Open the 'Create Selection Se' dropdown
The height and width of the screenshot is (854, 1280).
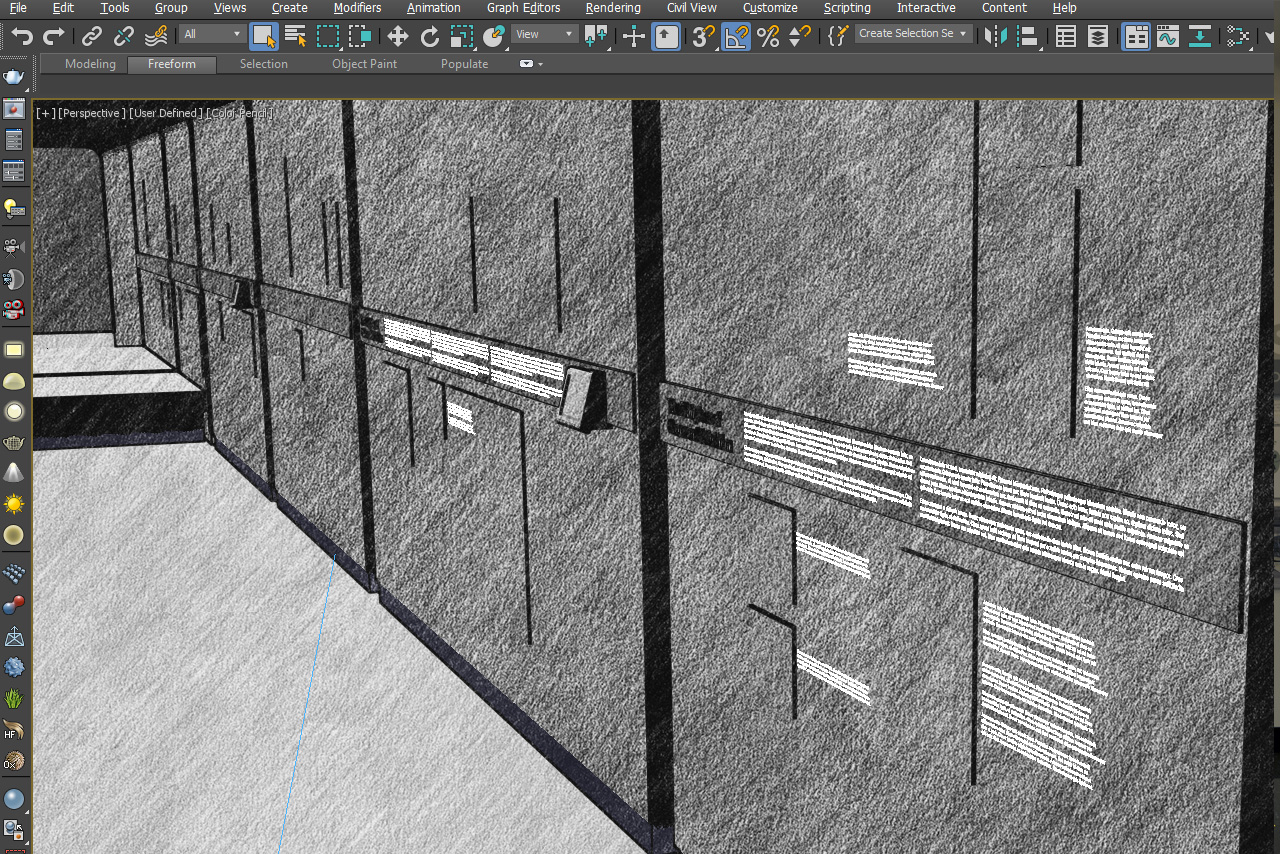tap(914, 34)
